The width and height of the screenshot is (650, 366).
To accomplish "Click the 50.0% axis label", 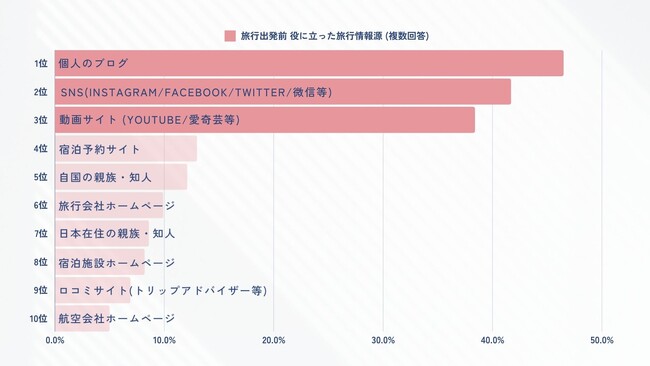I will click(x=601, y=340).
